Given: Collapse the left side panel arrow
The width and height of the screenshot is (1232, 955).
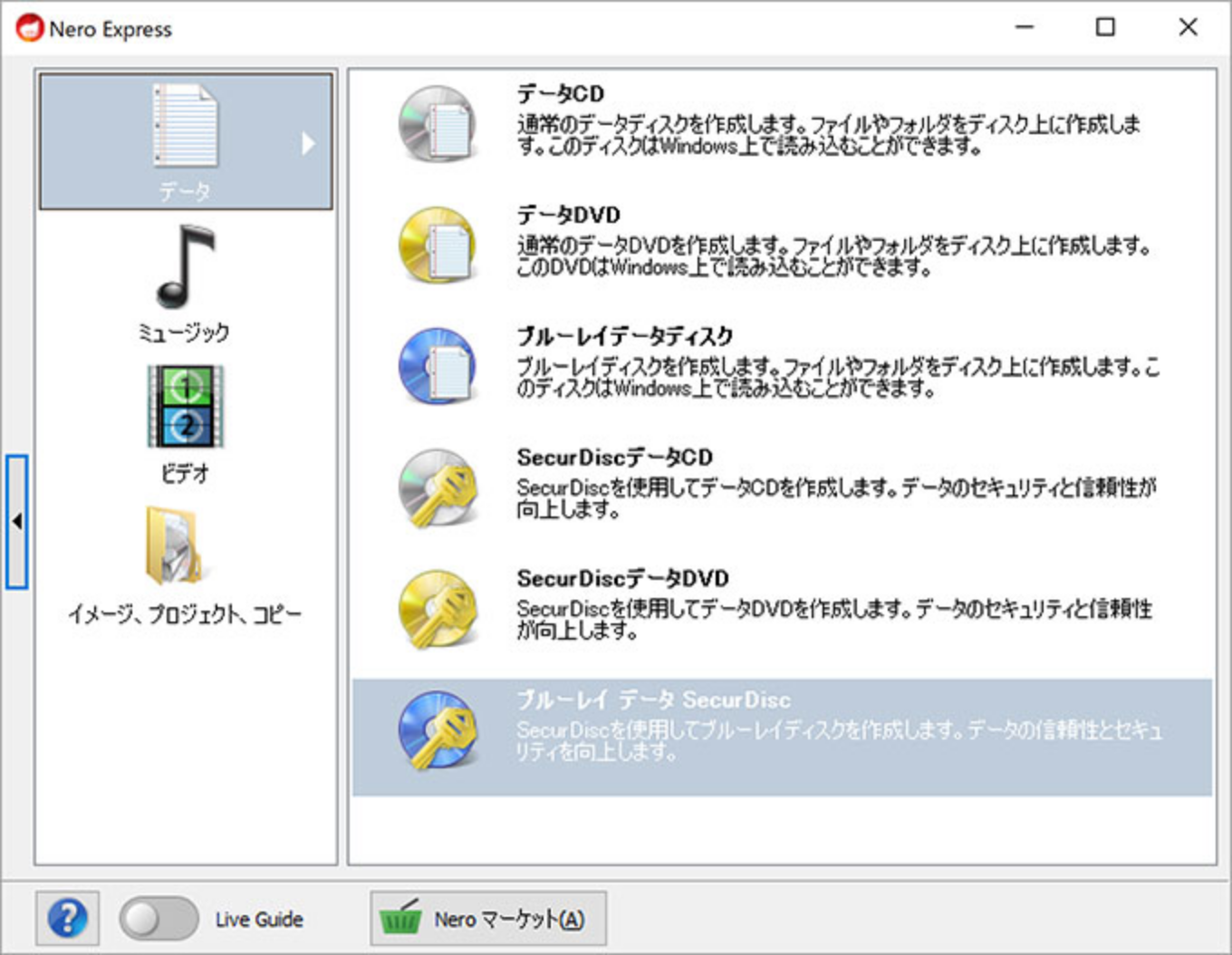Looking at the screenshot, I should (x=16, y=522).
